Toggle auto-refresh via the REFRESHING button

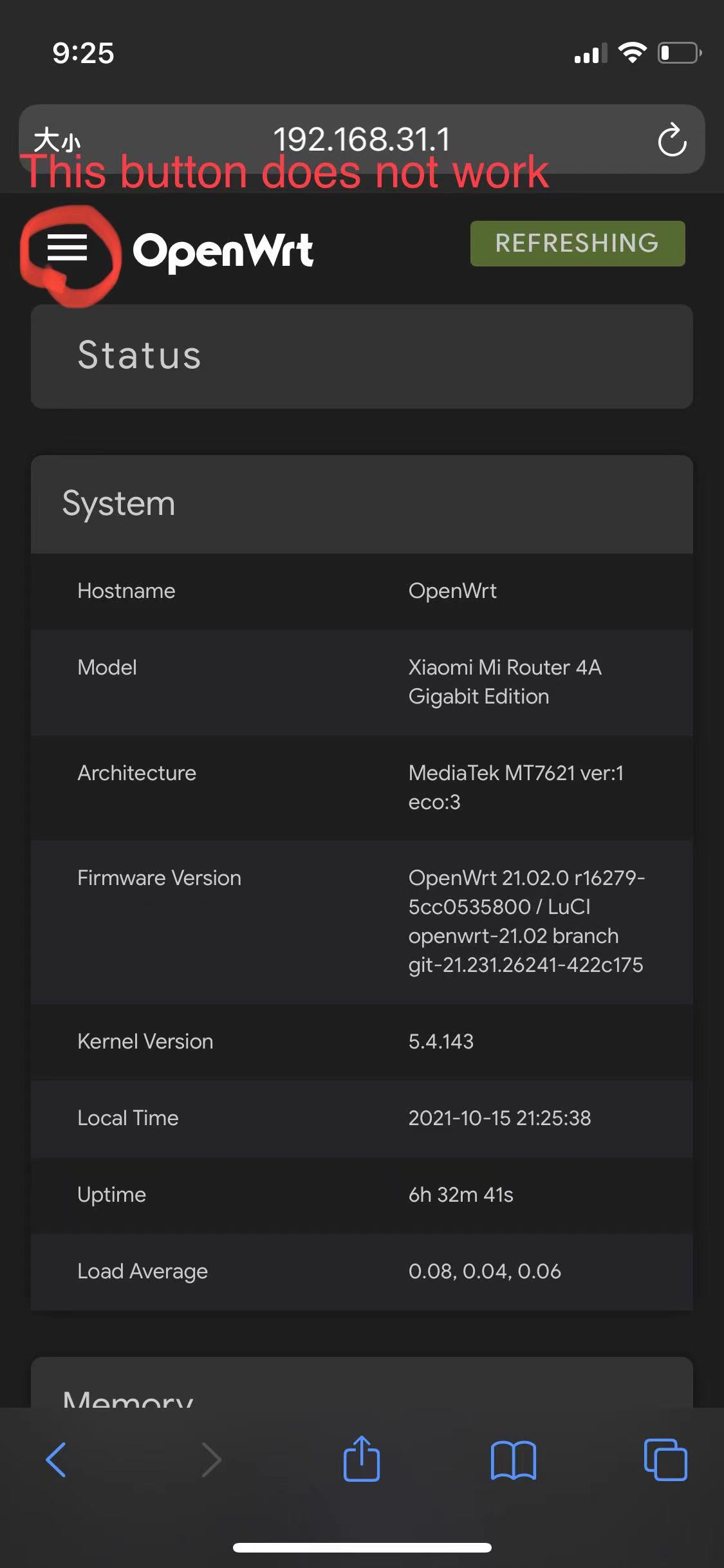(577, 243)
